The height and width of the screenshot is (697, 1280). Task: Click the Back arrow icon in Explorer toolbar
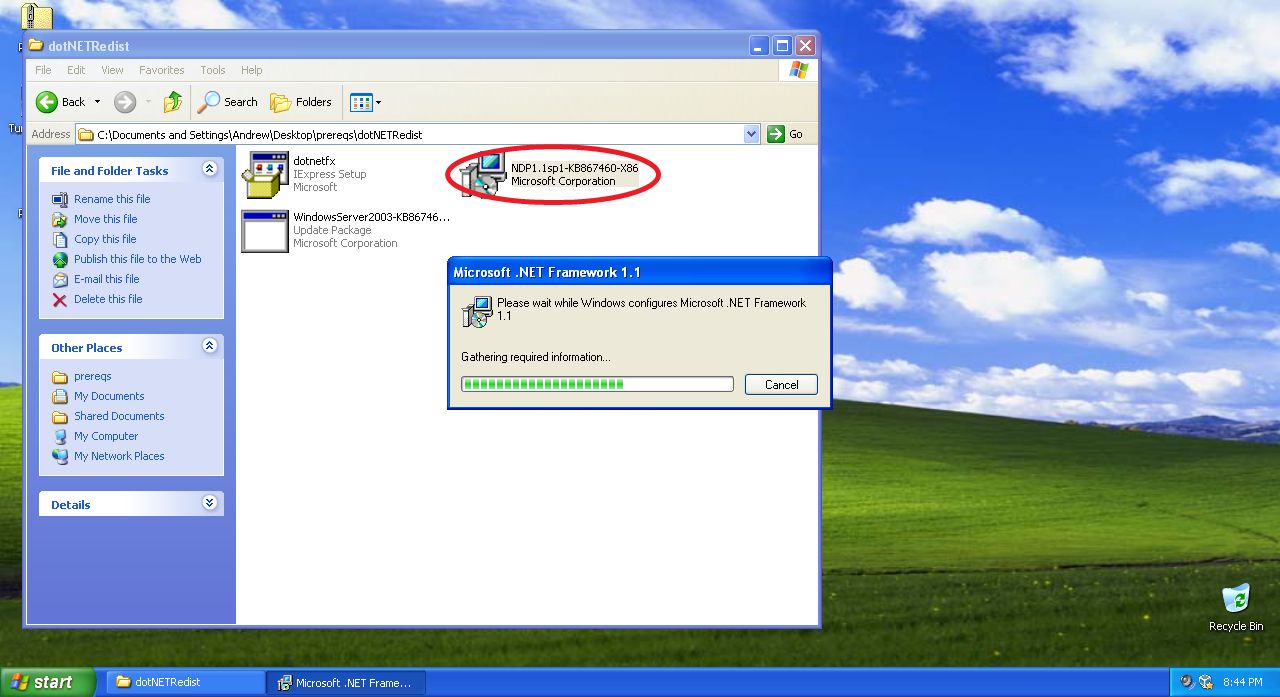(x=47, y=102)
